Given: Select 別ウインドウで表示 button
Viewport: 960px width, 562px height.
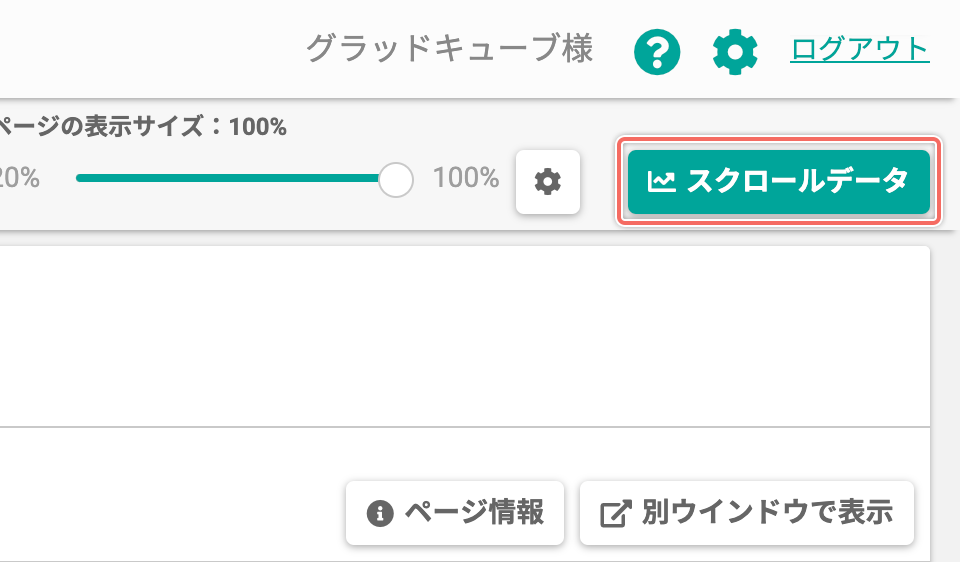Looking at the screenshot, I should (746, 512).
